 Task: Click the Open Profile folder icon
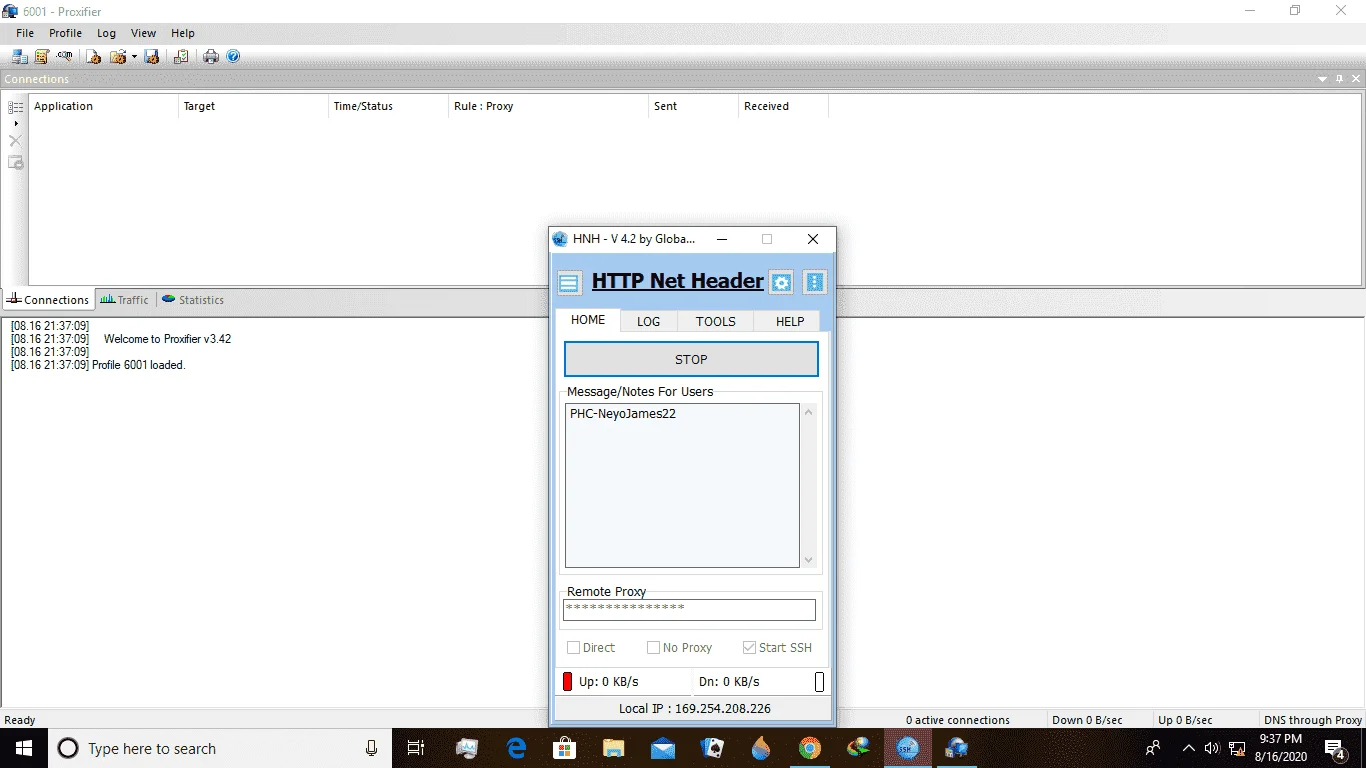[117, 57]
